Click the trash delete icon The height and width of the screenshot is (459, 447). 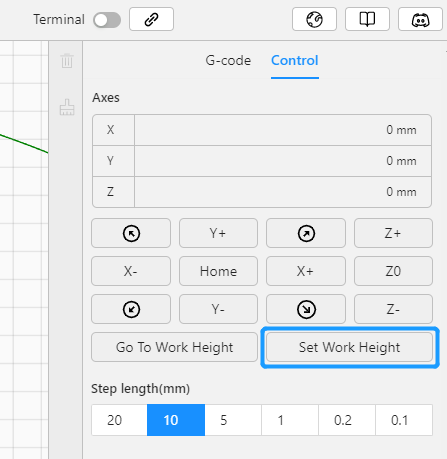click(x=67, y=61)
